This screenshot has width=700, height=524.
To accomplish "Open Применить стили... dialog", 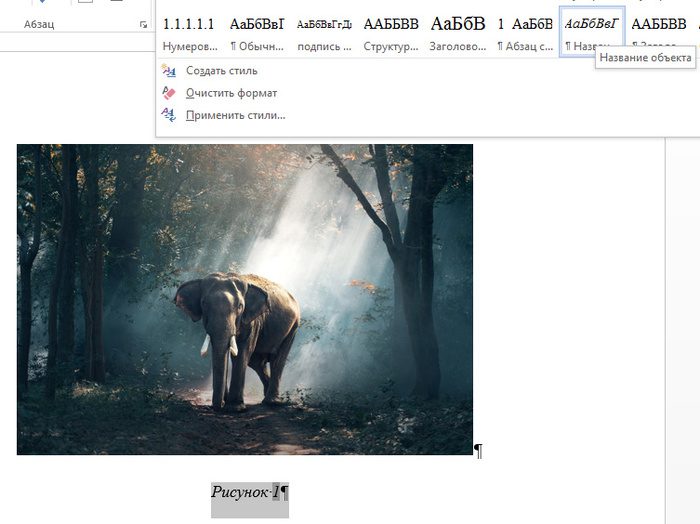I will [236, 116].
